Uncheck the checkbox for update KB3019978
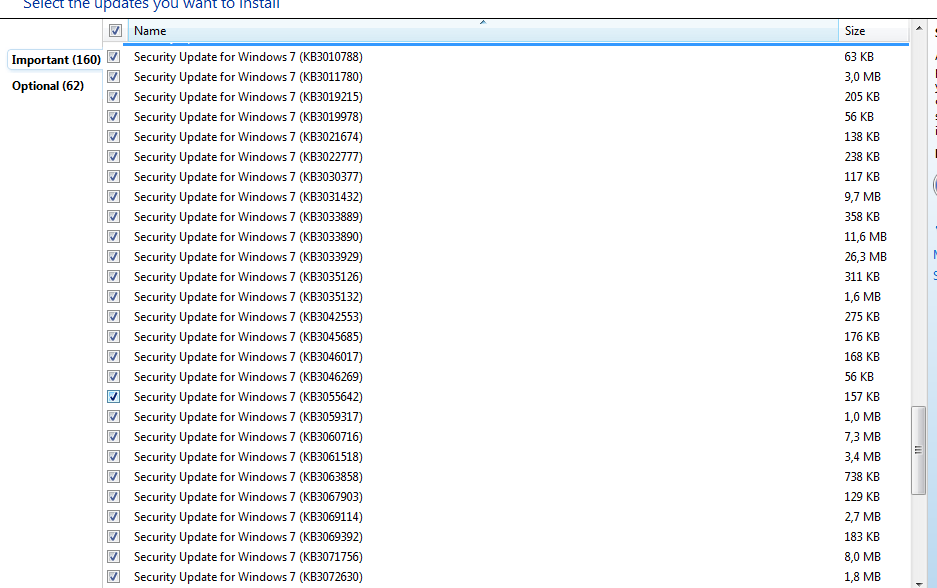Screen dimensions: 937x588 coord(114,117)
